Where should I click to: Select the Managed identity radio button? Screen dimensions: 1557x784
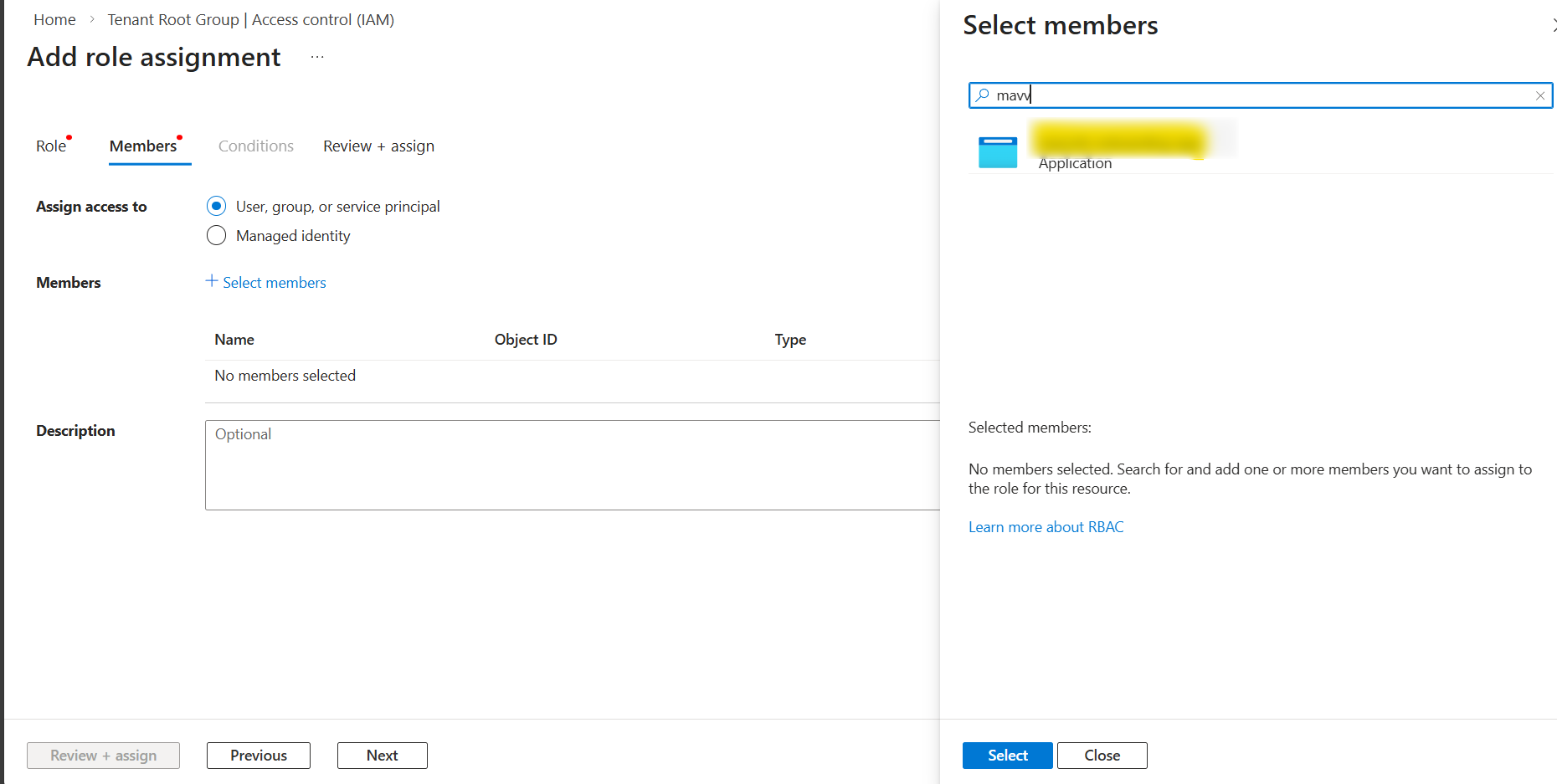pyautogui.click(x=216, y=235)
